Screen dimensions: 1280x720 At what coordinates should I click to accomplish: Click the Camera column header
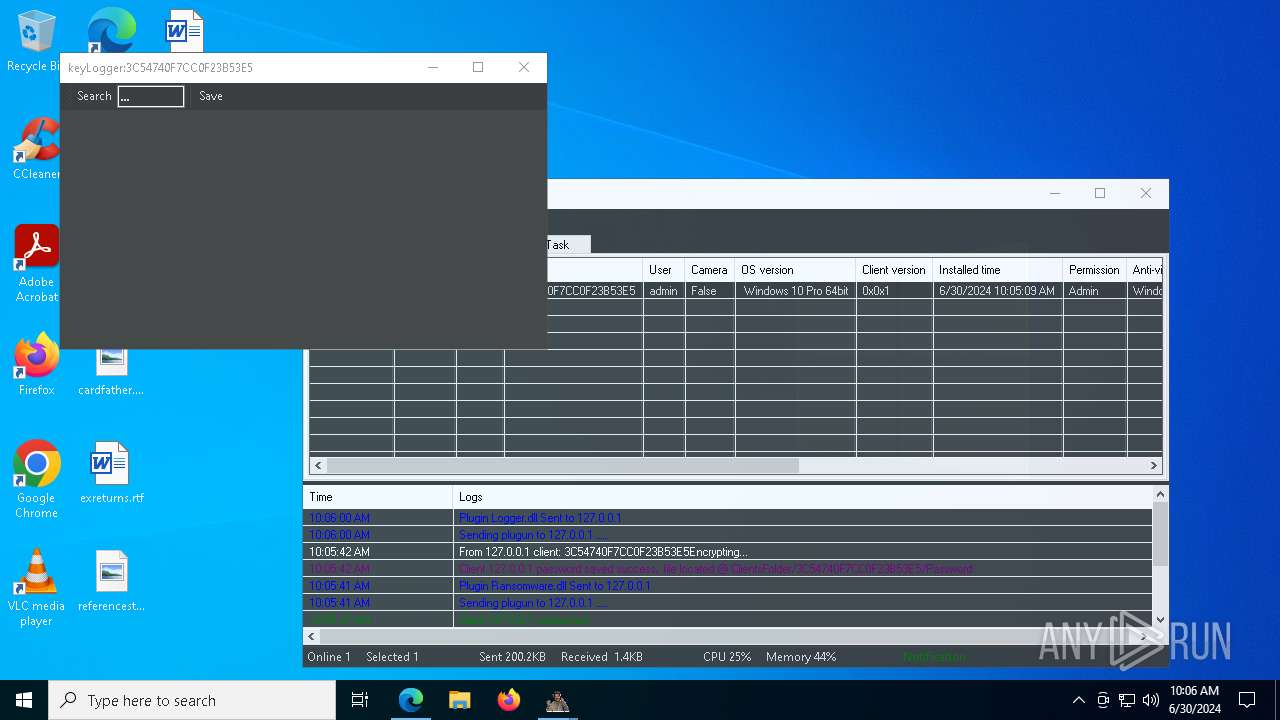[710, 270]
